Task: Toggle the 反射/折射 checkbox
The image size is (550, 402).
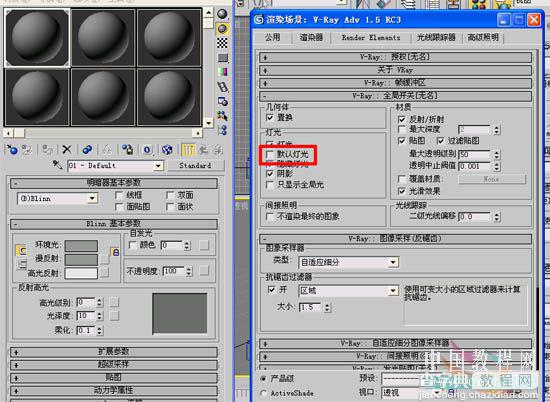Action: (402, 120)
